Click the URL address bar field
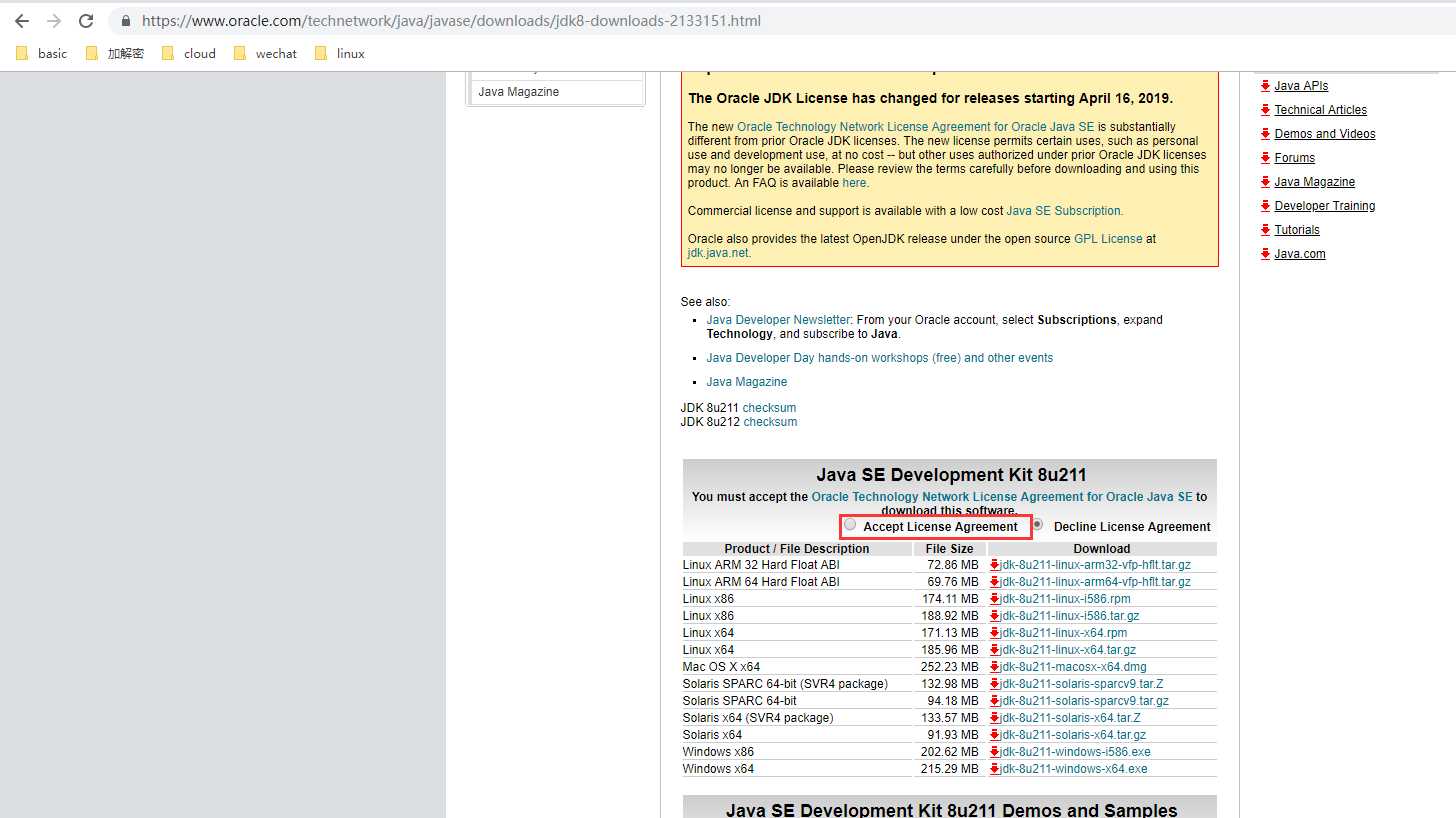The width and height of the screenshot is (1456, 818). [x=780, y=20]
